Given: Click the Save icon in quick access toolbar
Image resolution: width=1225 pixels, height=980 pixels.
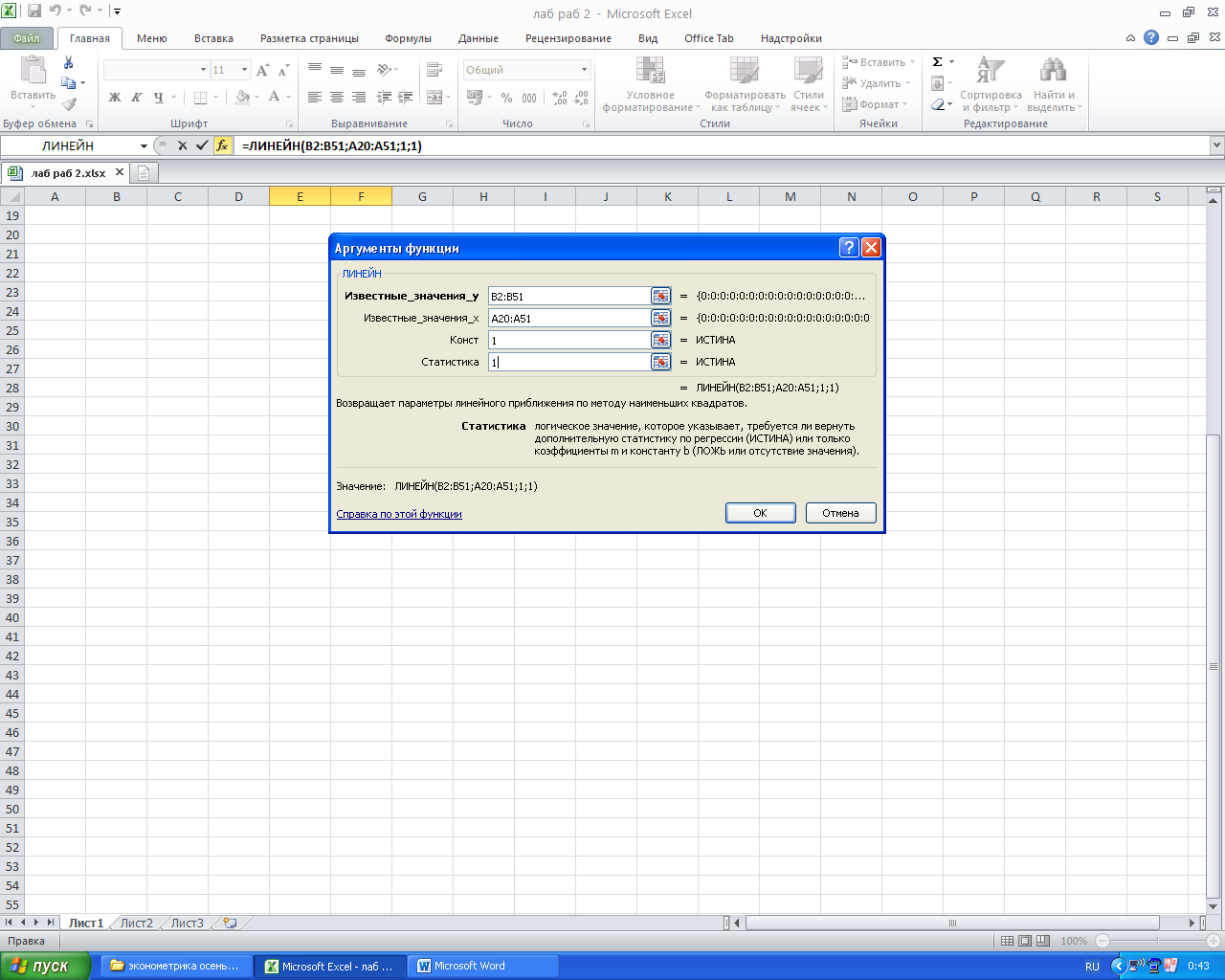Looking at the screenshot, I should [x=34, y=11].
